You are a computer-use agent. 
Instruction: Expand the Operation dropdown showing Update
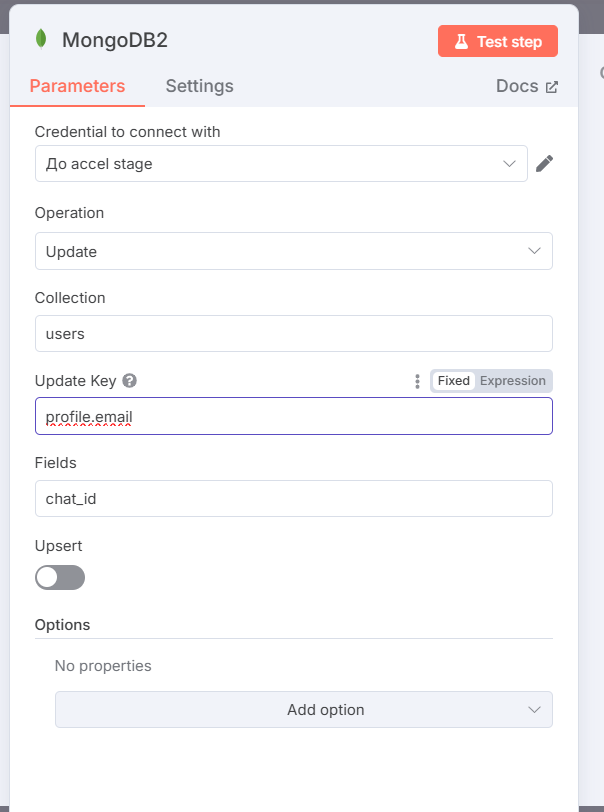[x=294, y=251]
